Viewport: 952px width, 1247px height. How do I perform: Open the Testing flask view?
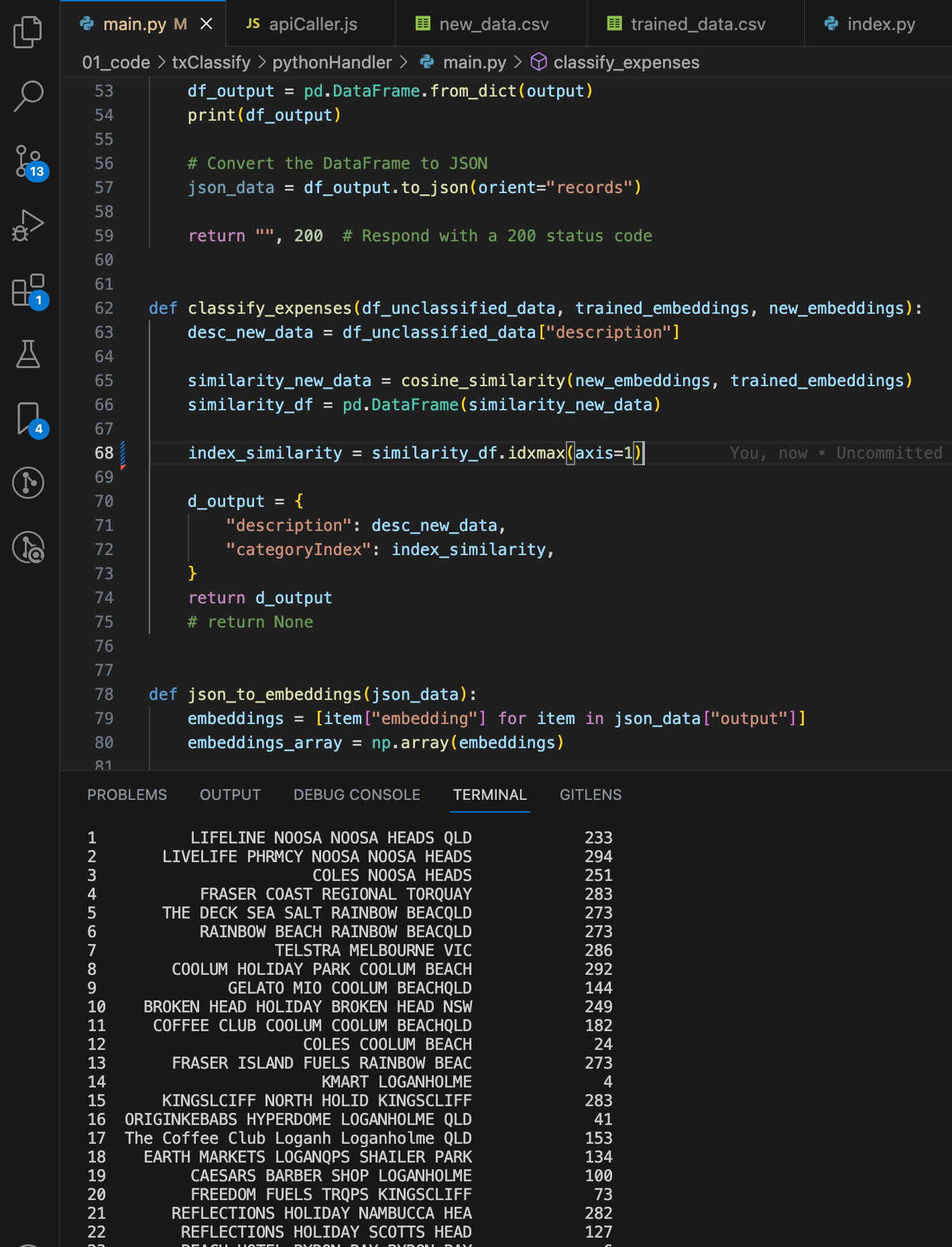pyautogui.click(x=28, y=354)
